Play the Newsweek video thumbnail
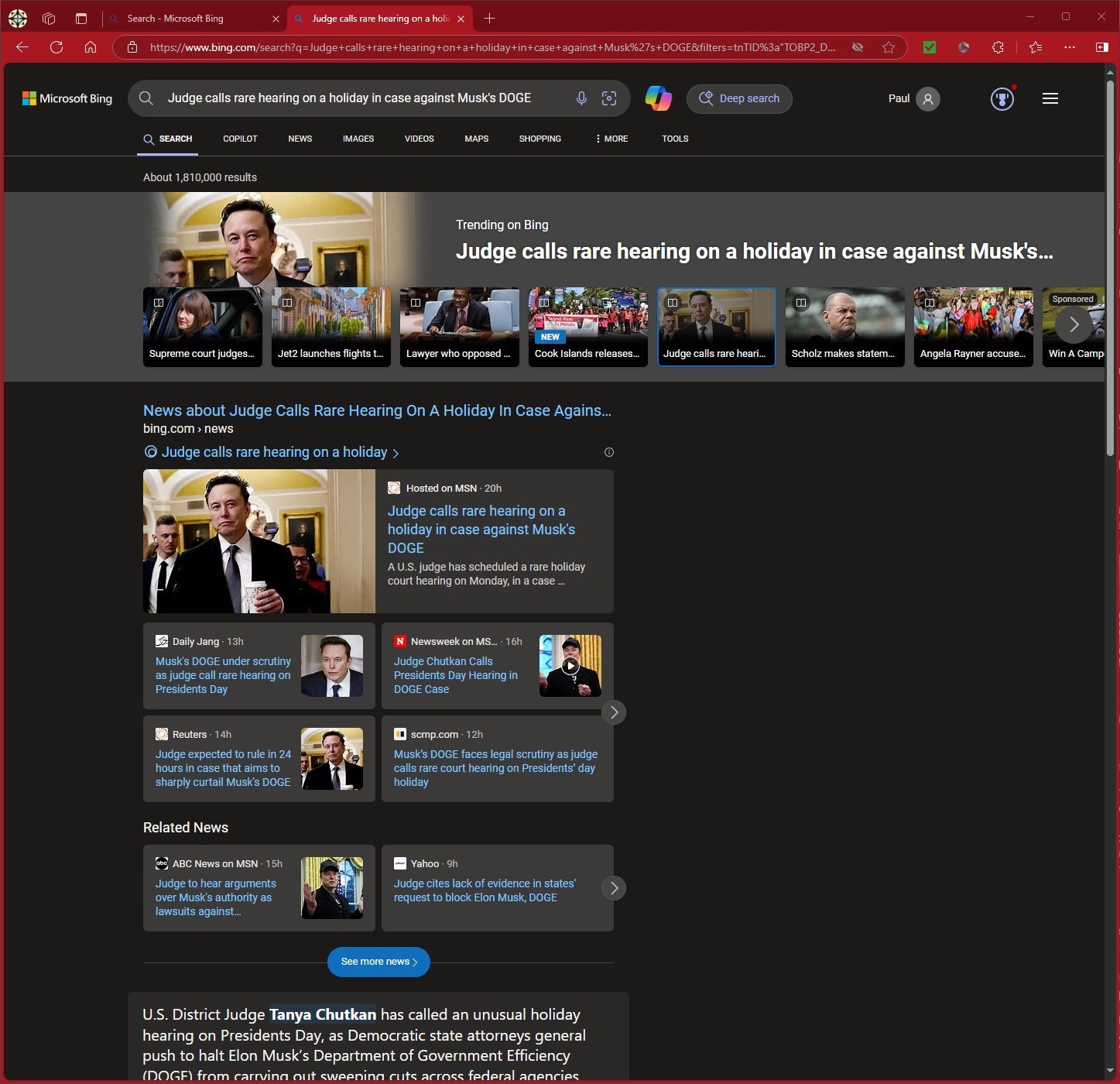This screenshot has width=1120, height=1084. (570, 666)
